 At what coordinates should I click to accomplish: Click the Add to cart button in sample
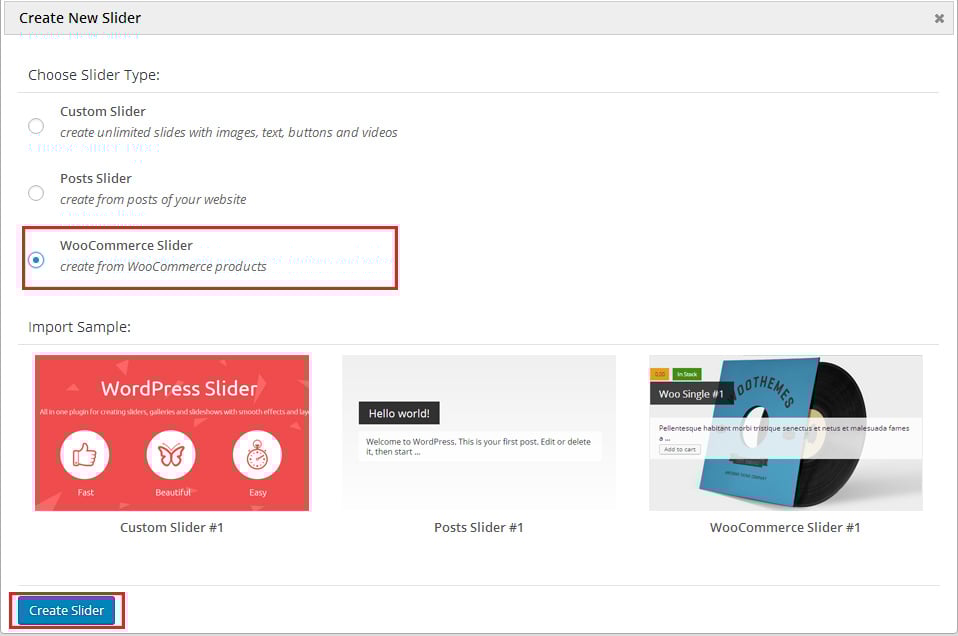click(680, 450)
